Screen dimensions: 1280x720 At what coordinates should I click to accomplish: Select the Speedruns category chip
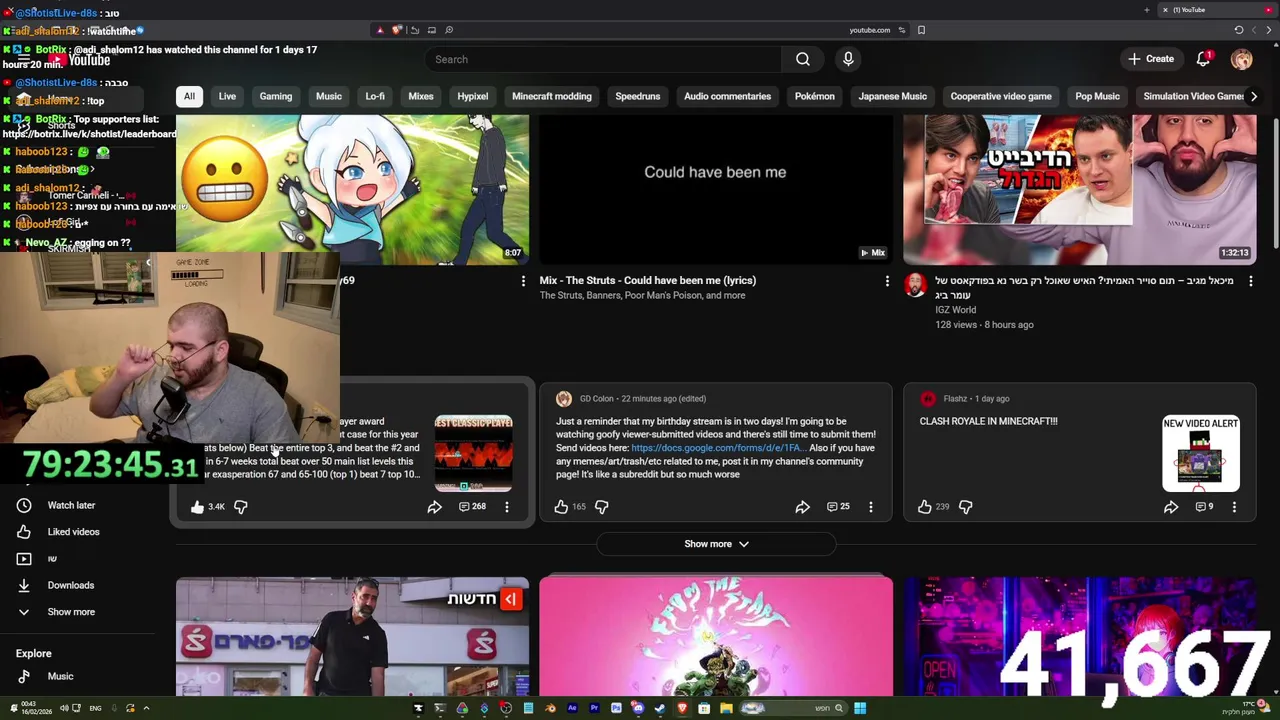(x=638, y=96)
